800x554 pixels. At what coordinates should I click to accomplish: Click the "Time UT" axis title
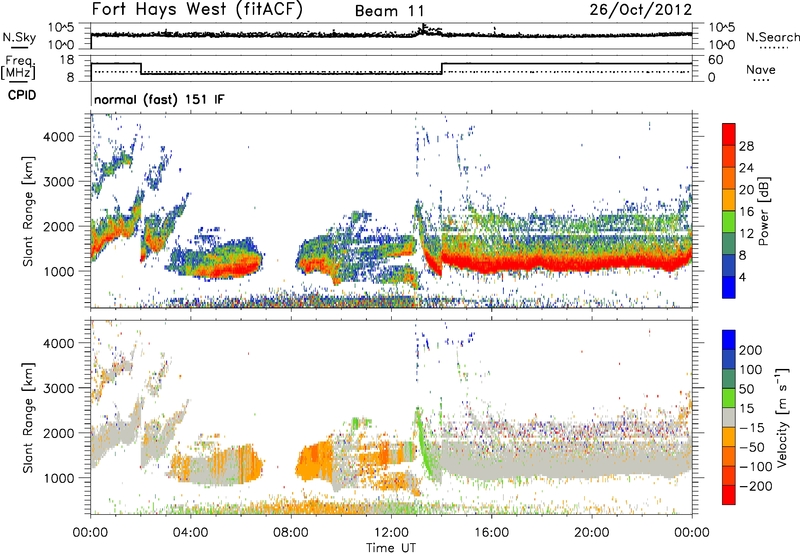coord(391,548)
